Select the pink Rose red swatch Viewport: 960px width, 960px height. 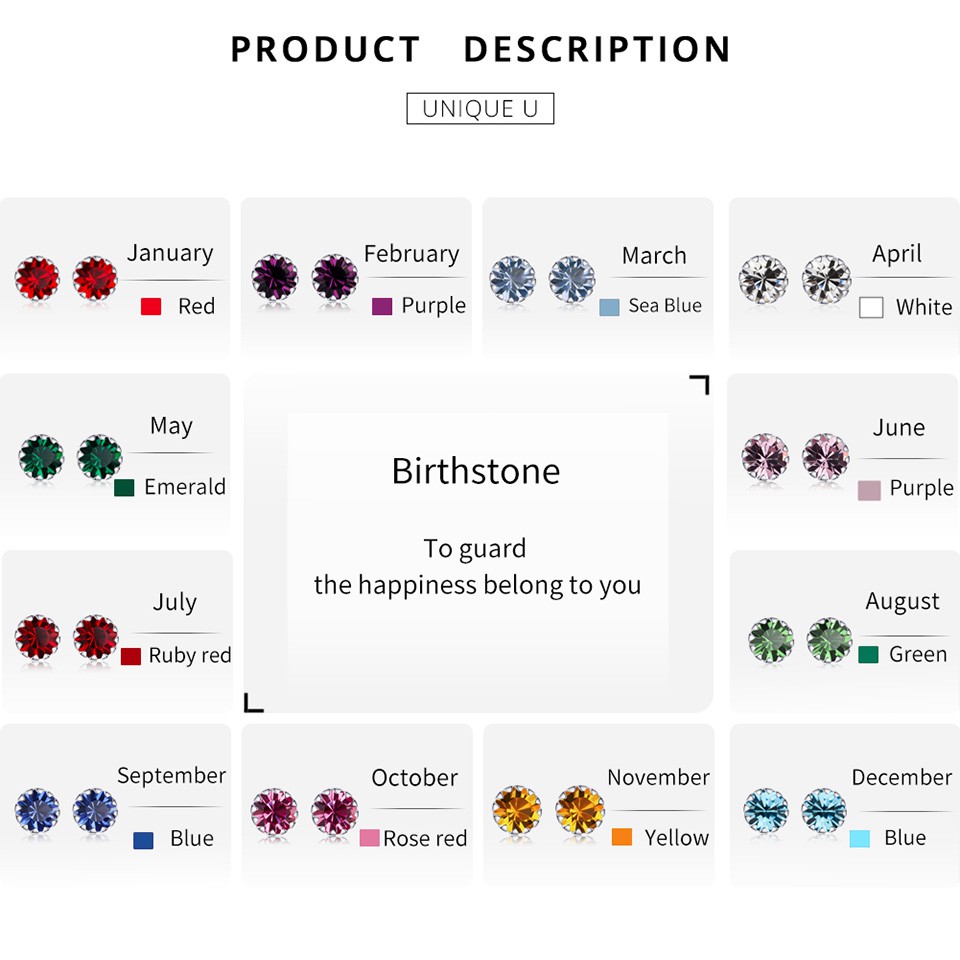click(369, 838)
